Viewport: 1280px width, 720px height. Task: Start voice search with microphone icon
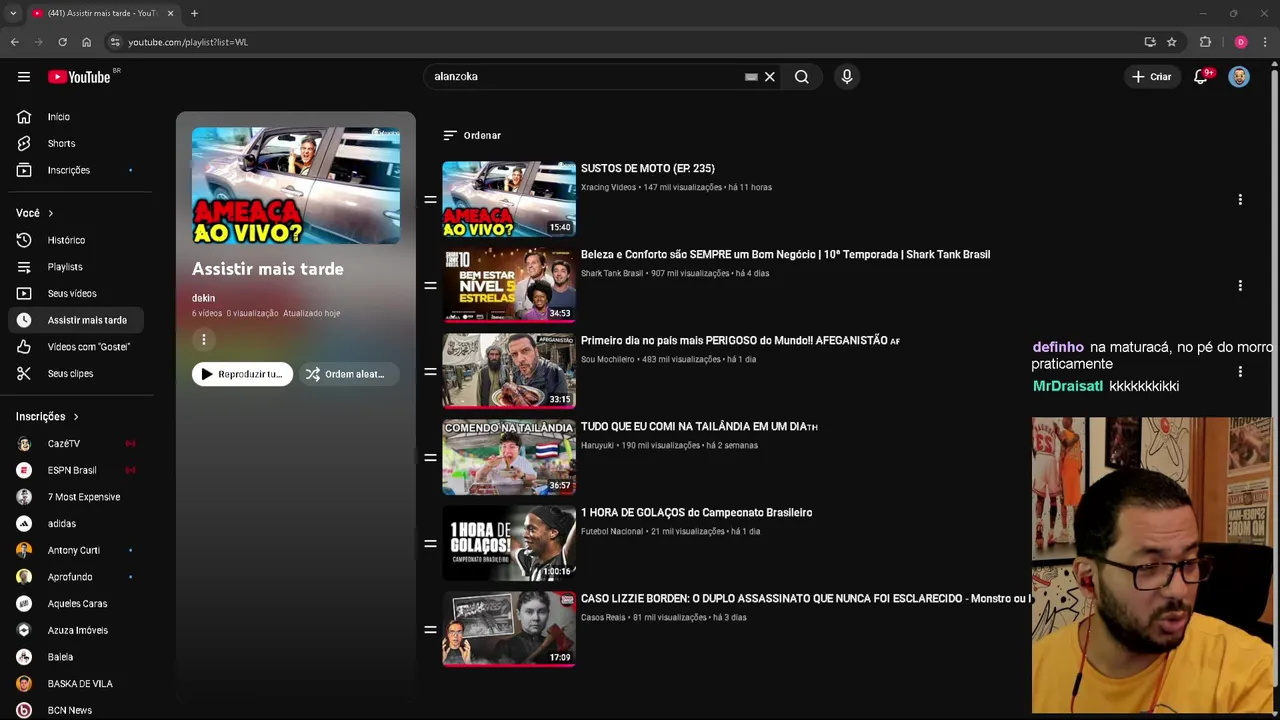[x=847, y=77]
